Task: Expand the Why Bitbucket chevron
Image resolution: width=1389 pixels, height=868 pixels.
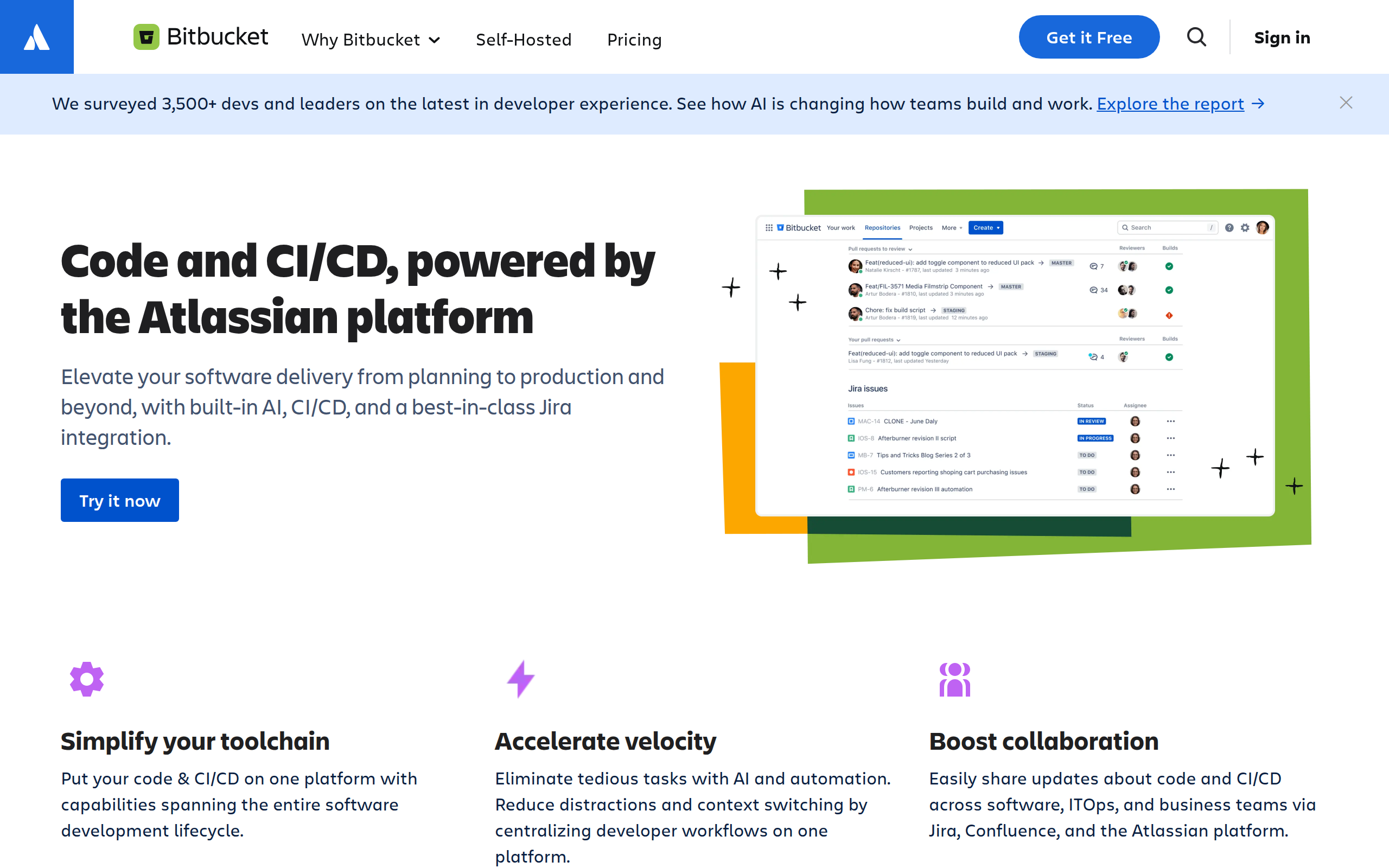Action: click(435, 40)
